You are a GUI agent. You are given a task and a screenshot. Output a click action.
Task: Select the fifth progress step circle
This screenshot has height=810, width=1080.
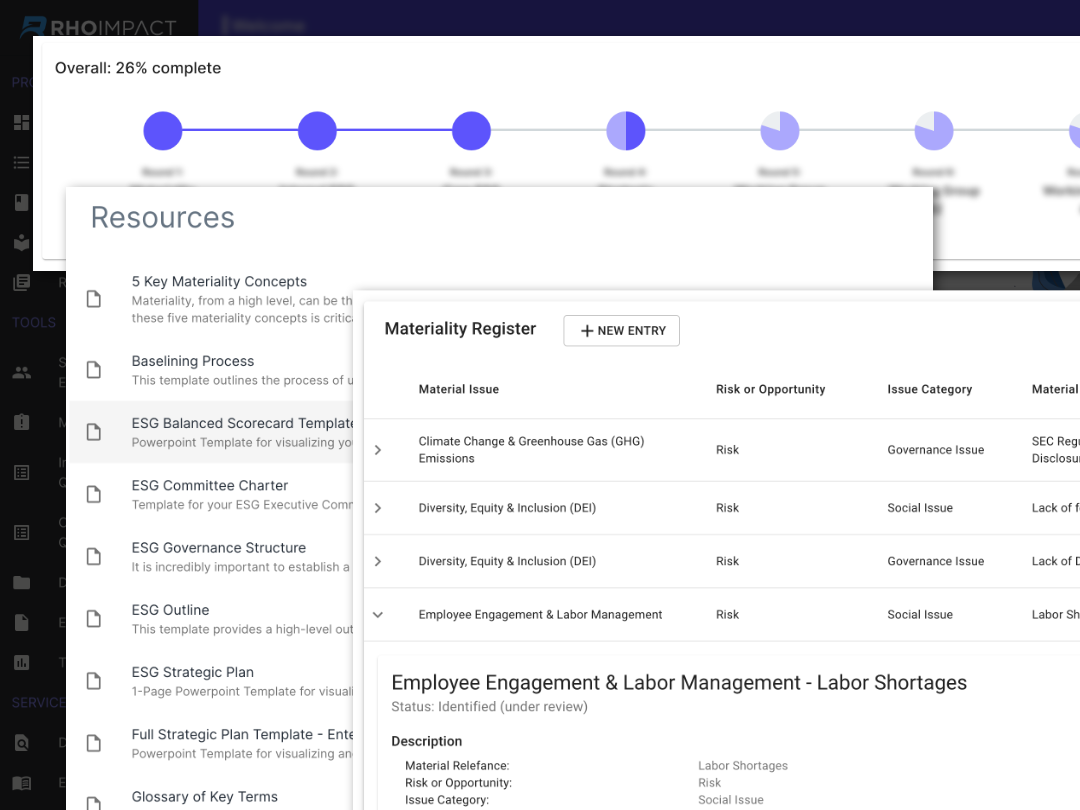click(780, 130)
